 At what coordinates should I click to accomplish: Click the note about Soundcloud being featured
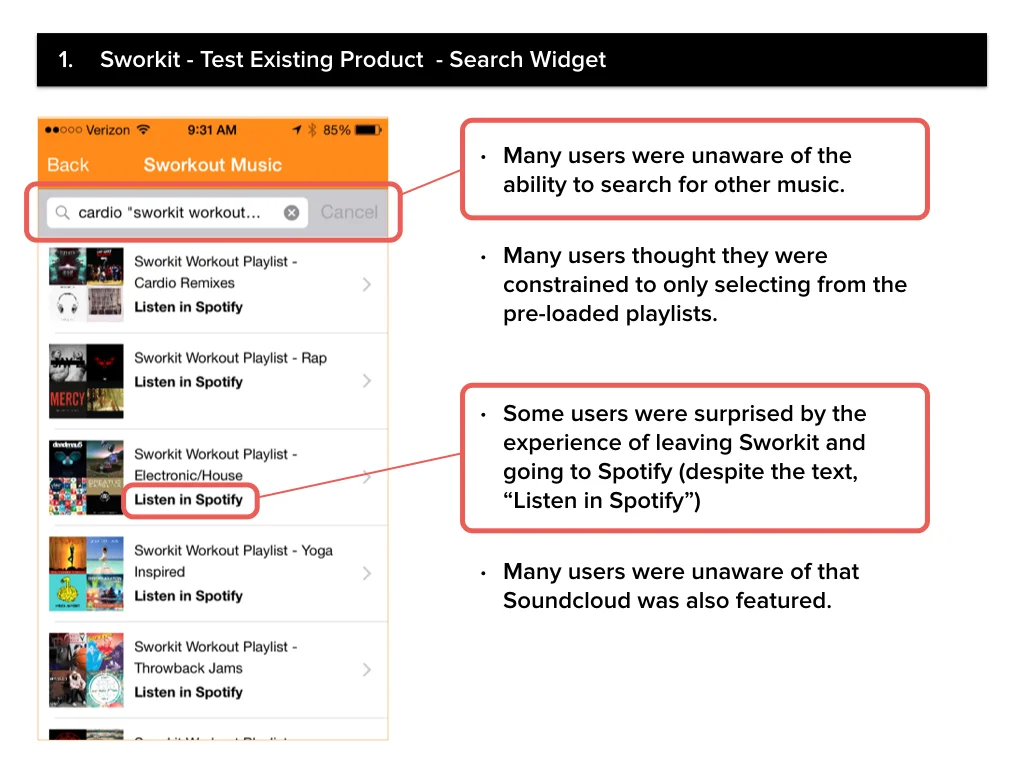tap(680, 586)
